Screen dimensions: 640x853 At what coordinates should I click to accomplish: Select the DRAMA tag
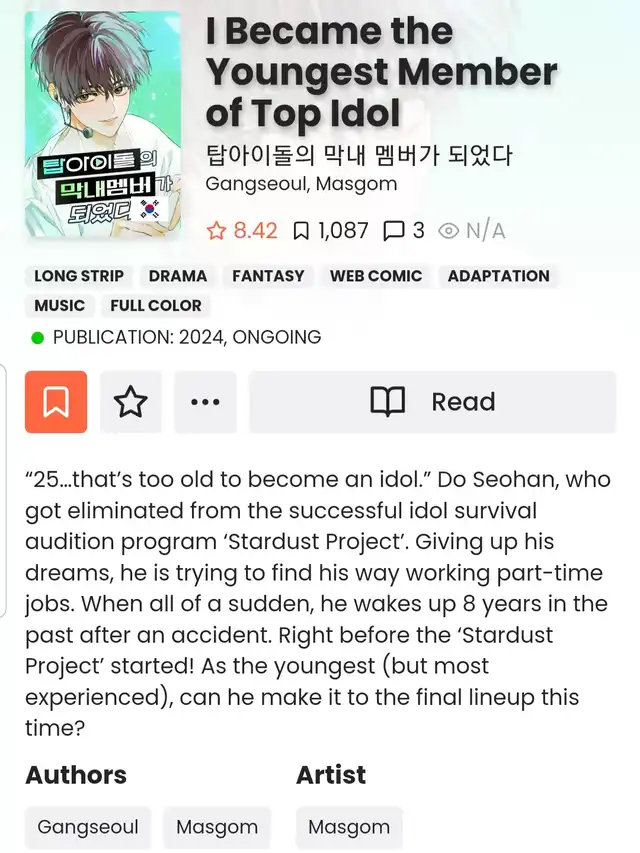tap(178, 276)
